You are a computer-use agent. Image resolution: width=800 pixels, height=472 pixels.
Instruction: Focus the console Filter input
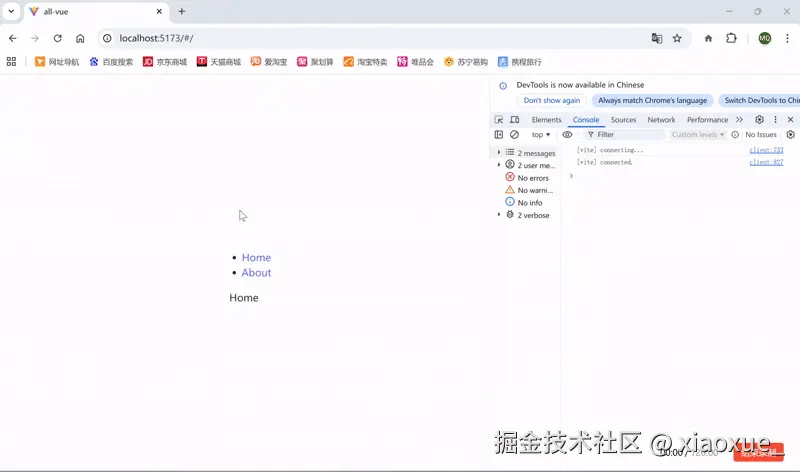tap(625, 135)
